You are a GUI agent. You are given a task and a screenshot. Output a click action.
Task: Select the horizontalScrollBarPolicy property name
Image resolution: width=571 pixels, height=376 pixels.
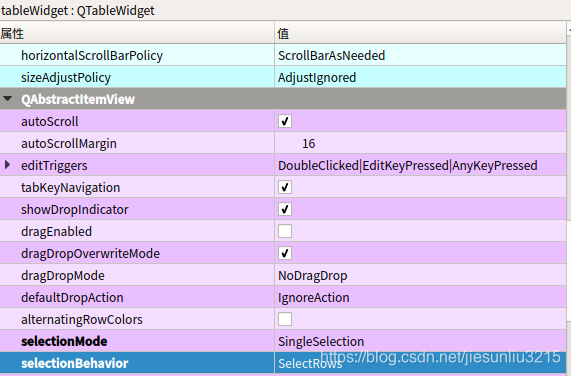[92, 56]
